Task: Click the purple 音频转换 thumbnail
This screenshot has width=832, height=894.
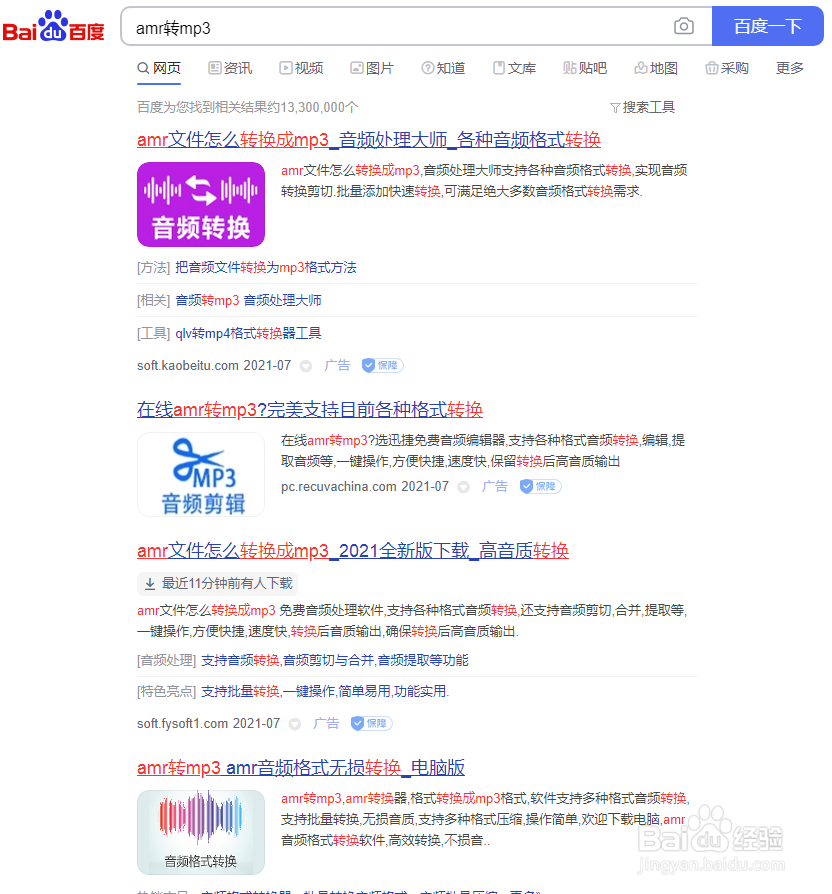Action: pyautogui.click(x=201, y=205)
